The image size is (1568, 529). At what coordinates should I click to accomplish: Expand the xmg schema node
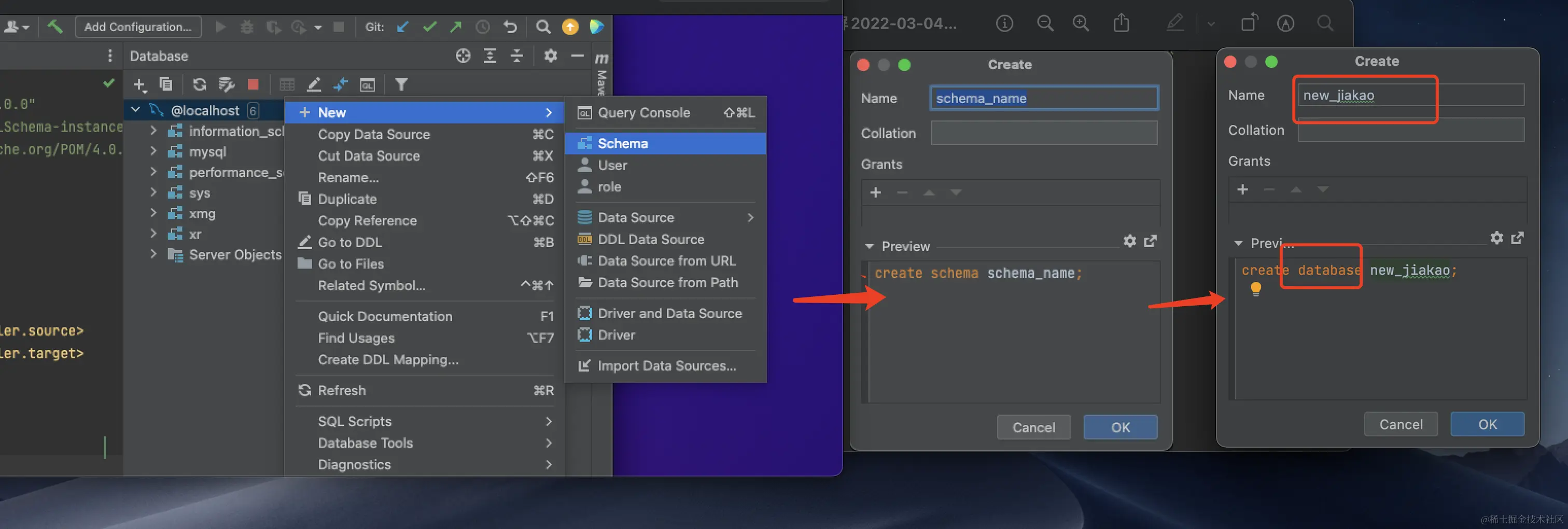[153, 213]
